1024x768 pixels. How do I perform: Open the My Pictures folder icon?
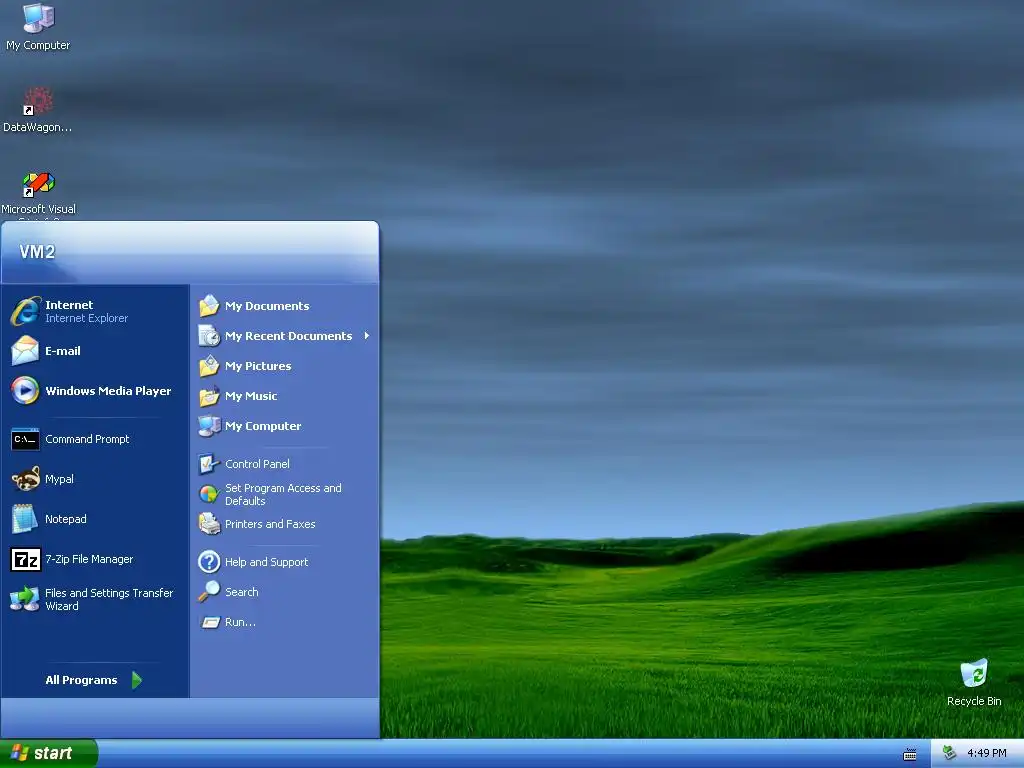[x=209, y=366]
